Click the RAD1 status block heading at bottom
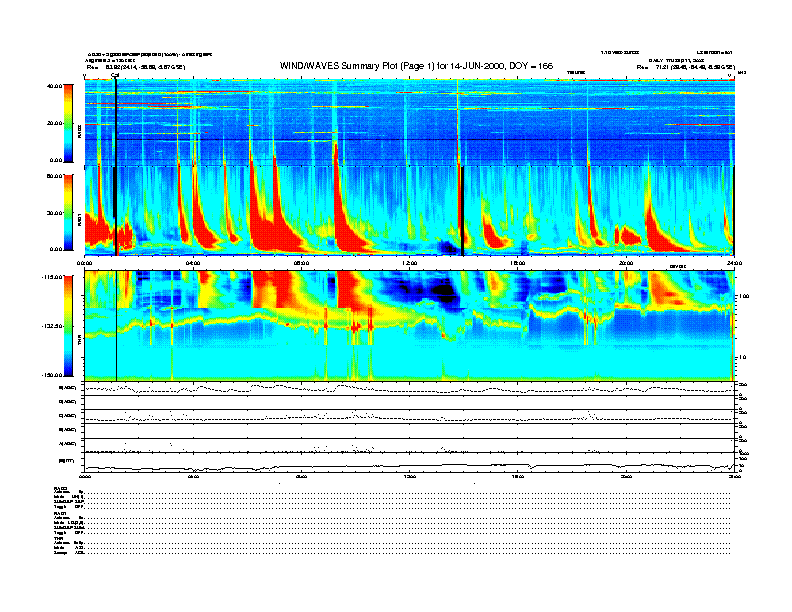This screenshot has width=792, height=612. (x=60, y=513)
